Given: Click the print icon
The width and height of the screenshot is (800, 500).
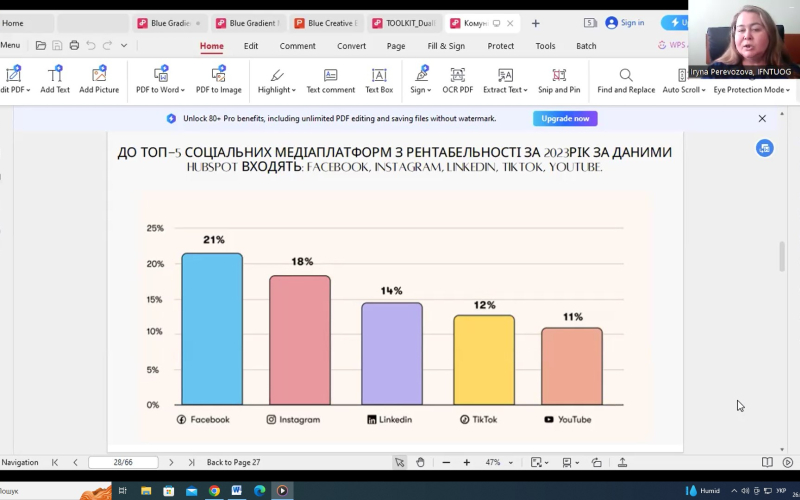Looking at the screenshot, I should point(74,45).
